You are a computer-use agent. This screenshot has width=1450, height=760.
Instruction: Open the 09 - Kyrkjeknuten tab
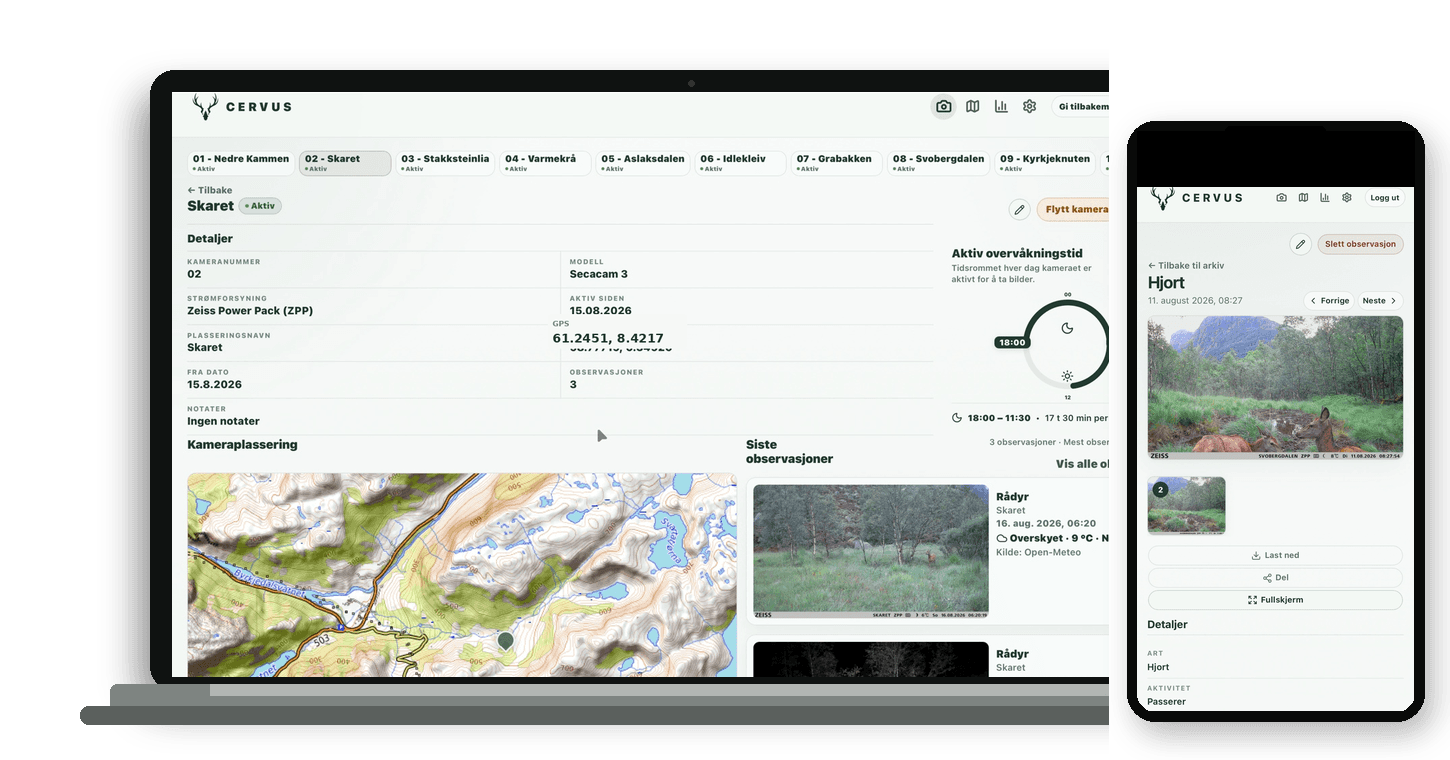coord(1044,163)
